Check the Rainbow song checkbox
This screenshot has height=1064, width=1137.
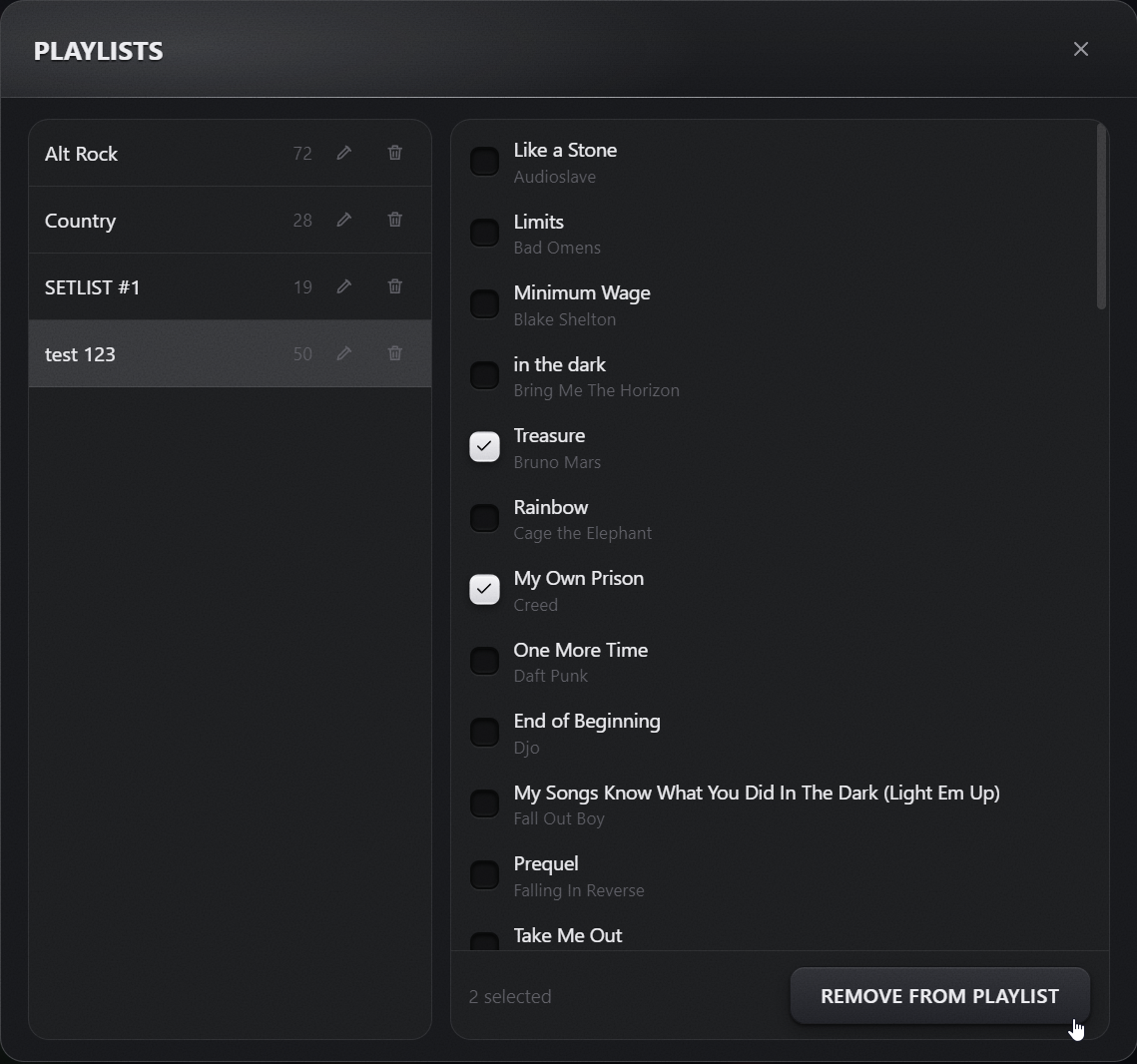click(x=484, y=518)
